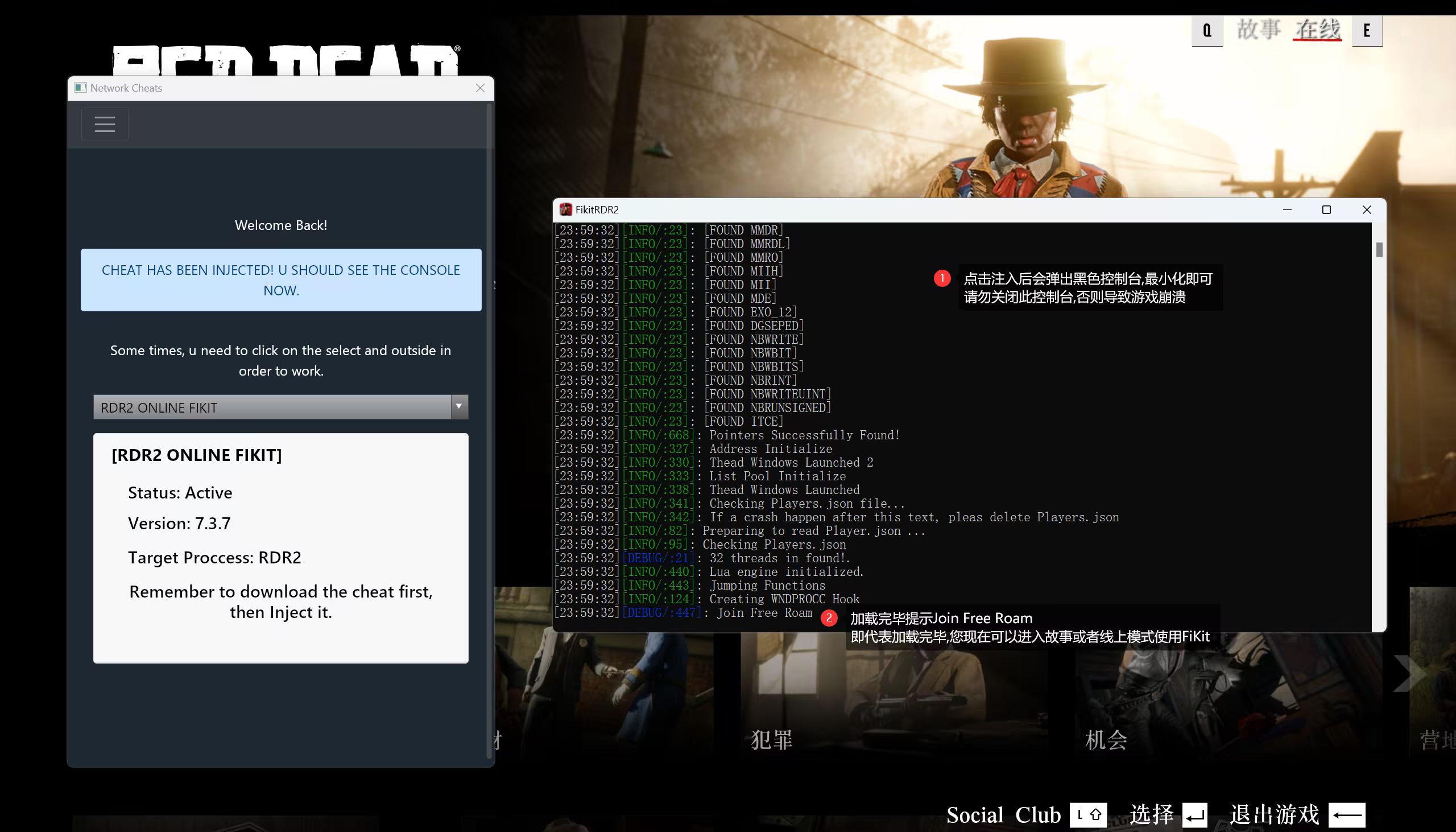1456x832 pixels.
Task: Close the Network Cheats window
Action: [x=480, y=88]
